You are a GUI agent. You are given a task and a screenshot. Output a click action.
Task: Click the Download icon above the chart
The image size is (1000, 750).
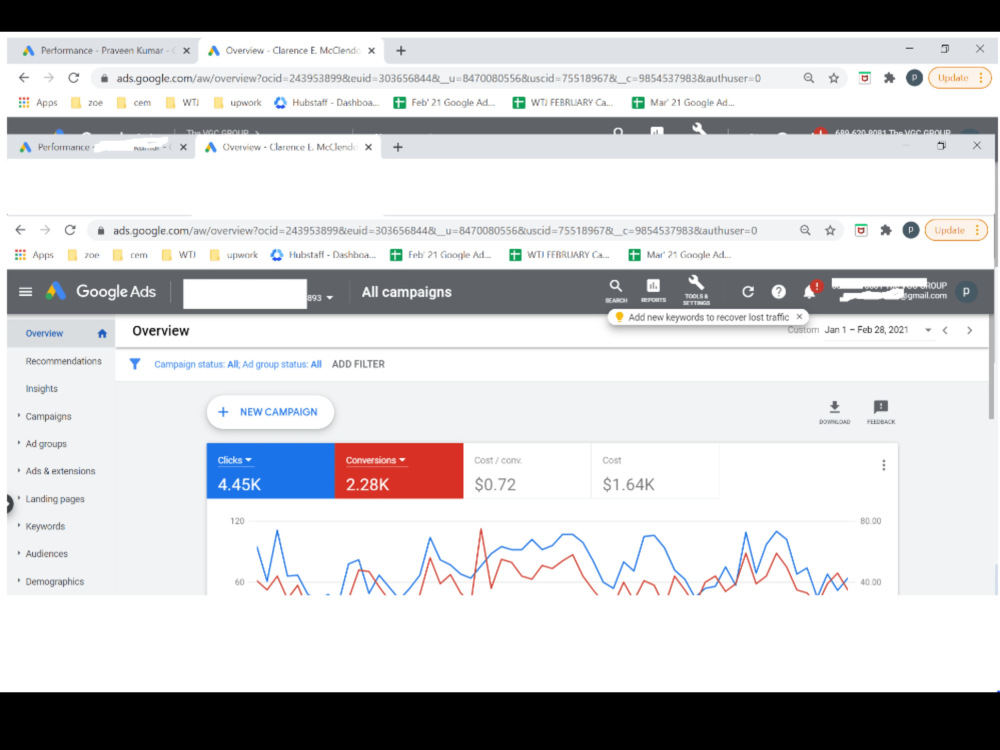(834, 412)
